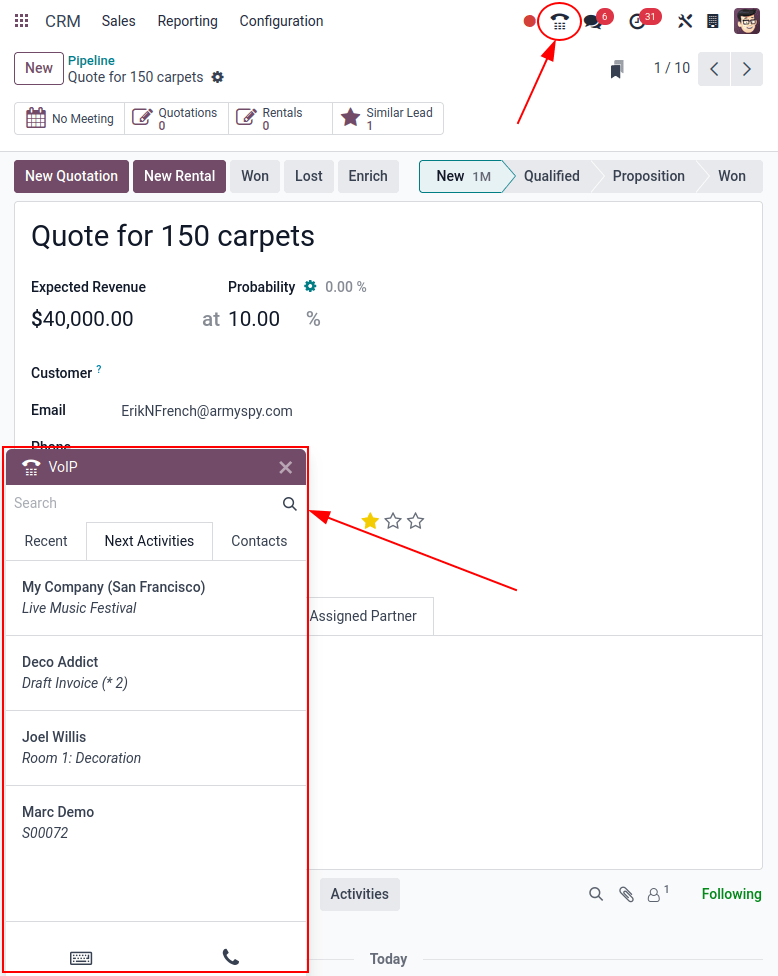
Task: Start a call with the phone icon in VoIP
Action: tap(231, 957)
